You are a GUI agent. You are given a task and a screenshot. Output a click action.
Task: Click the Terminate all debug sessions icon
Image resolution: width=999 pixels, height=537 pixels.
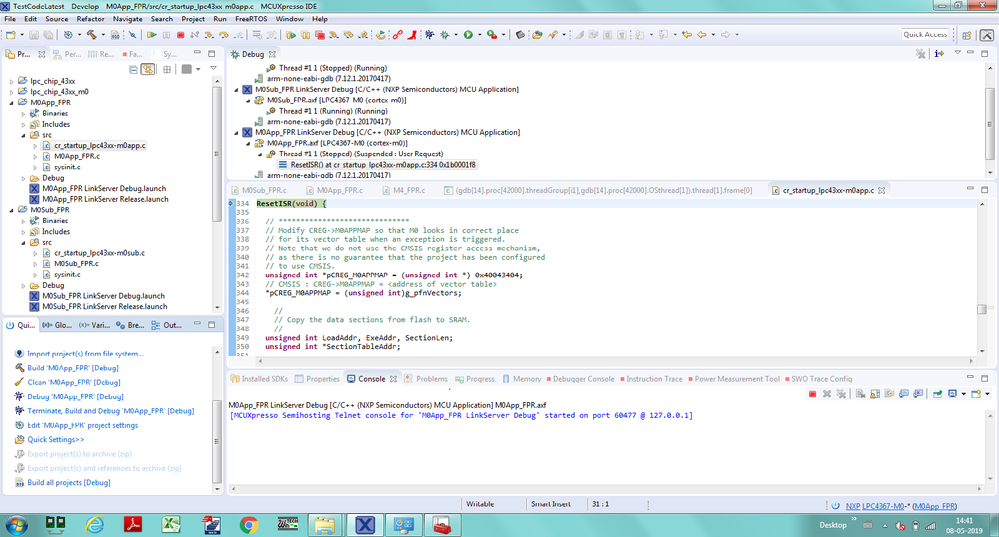point(320,35)
